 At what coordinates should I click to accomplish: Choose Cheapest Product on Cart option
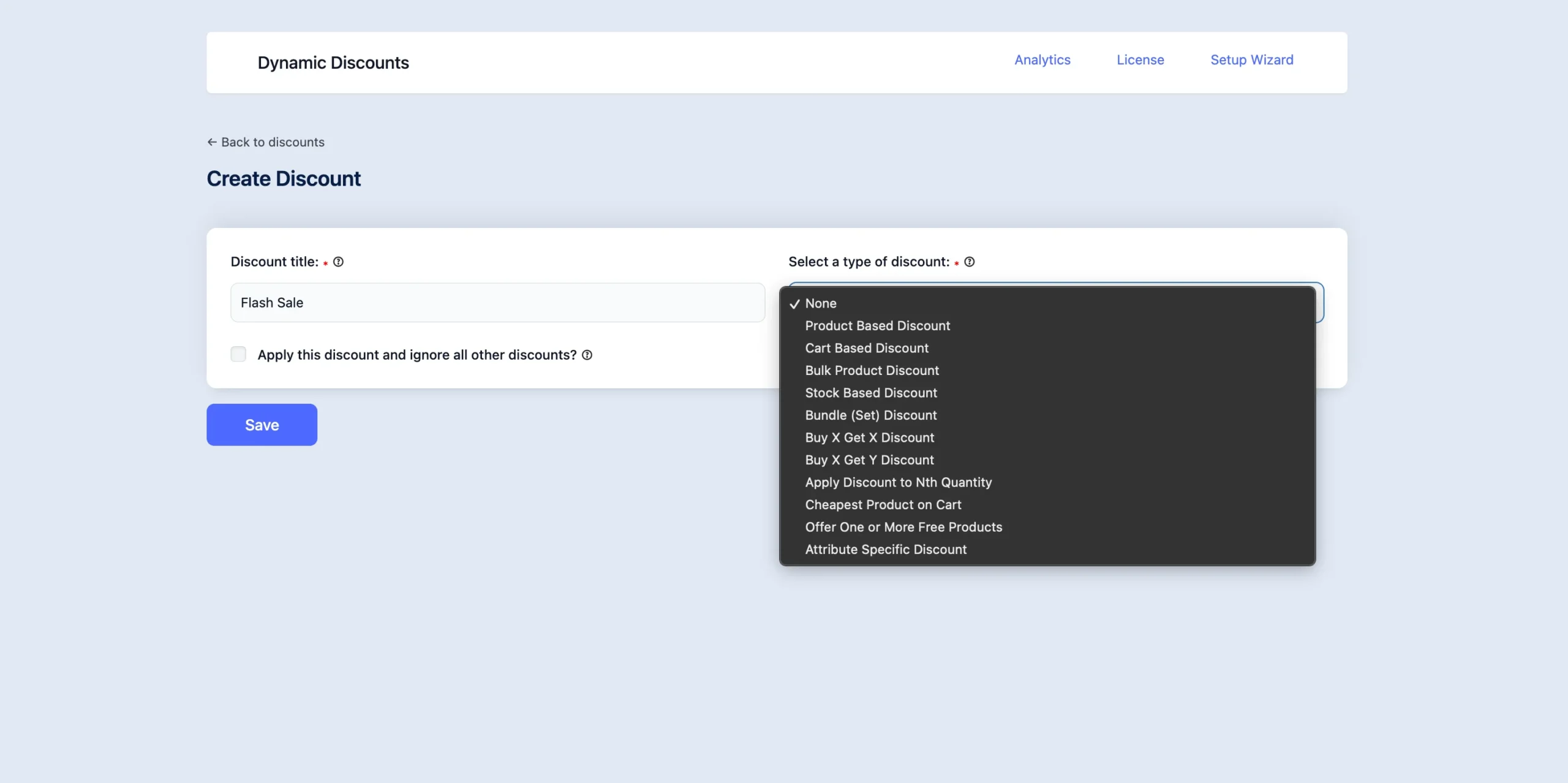883,505
